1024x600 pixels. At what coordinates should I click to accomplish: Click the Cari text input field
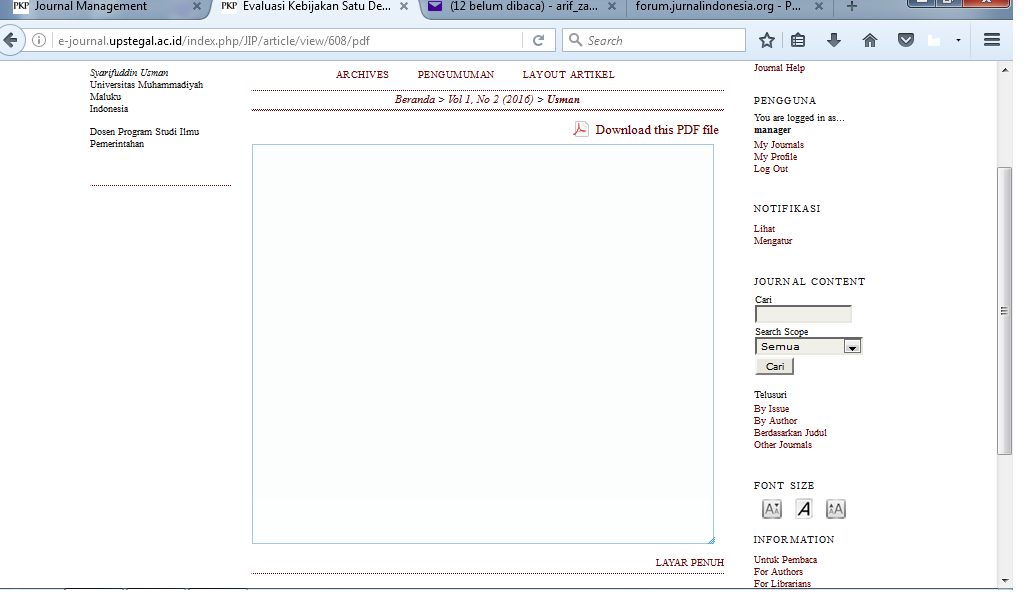(x=803, y=314)
